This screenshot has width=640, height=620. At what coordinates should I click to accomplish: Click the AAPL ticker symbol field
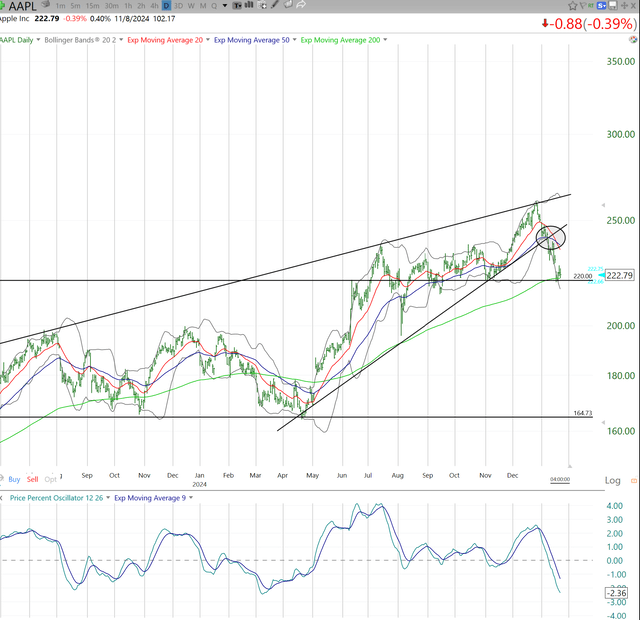click(x=22, y=6)
